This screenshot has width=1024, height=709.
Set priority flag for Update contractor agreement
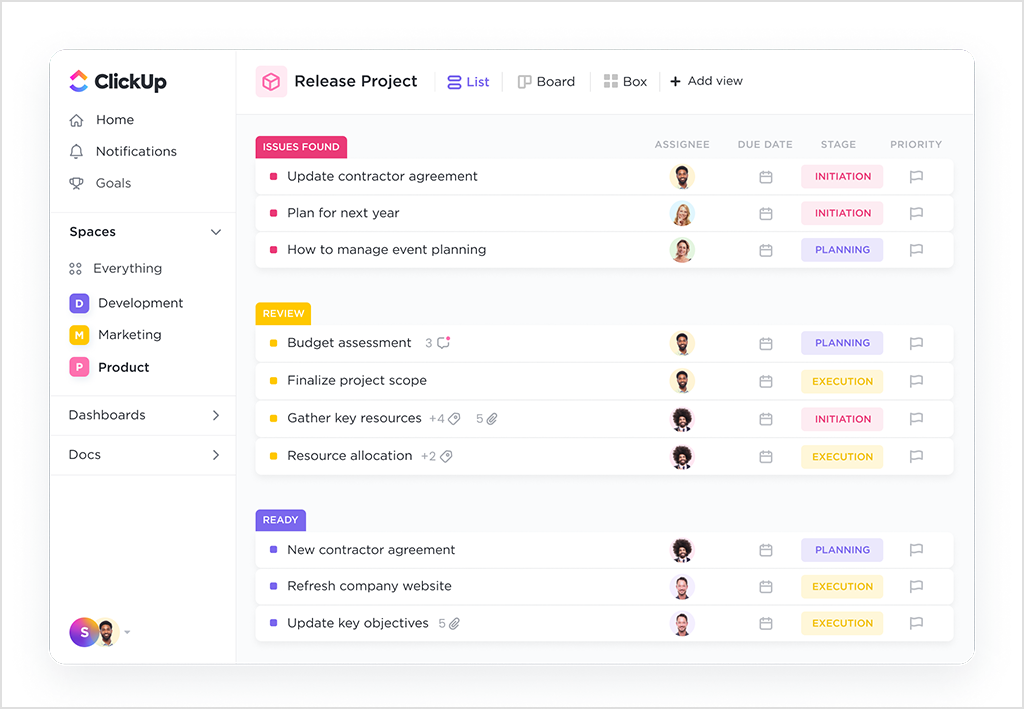tap(916, 176)
